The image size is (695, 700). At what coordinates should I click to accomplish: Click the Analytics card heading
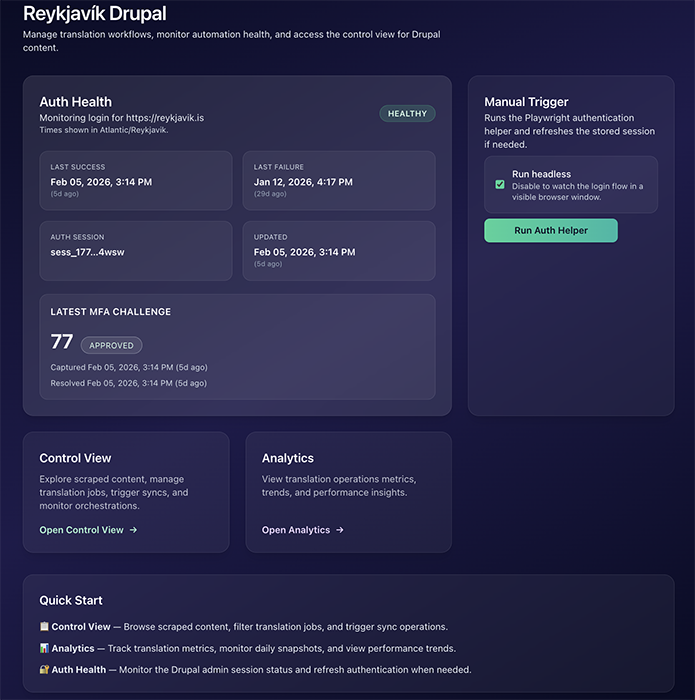click(288, 458)
